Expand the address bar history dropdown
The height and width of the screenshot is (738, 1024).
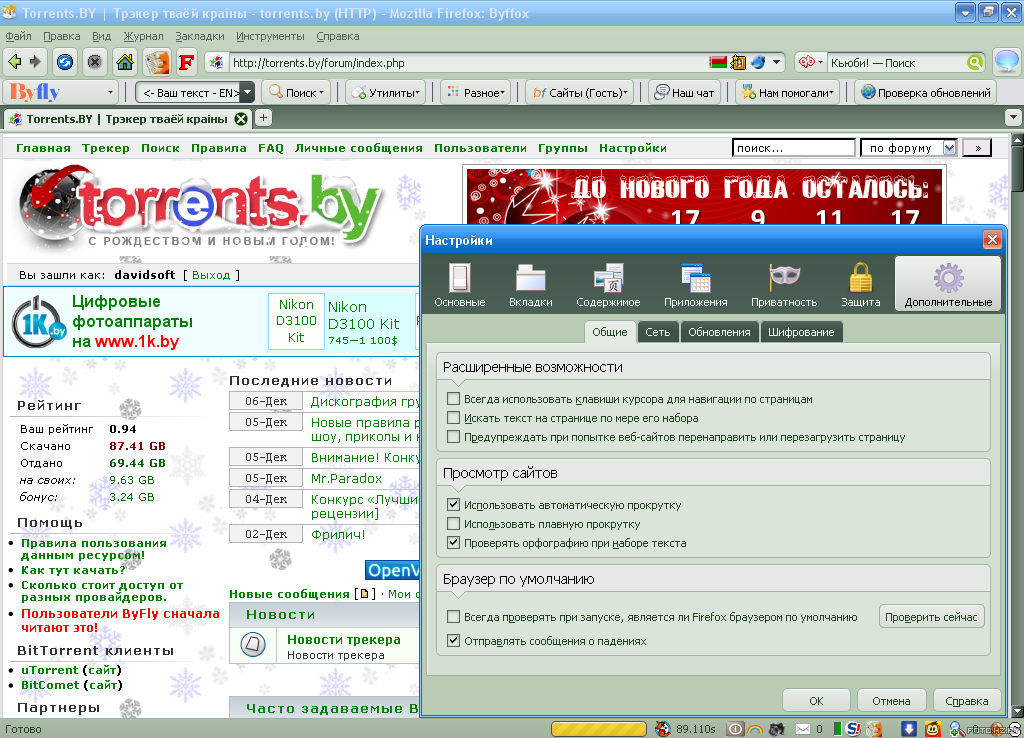[x=776, y=62]
